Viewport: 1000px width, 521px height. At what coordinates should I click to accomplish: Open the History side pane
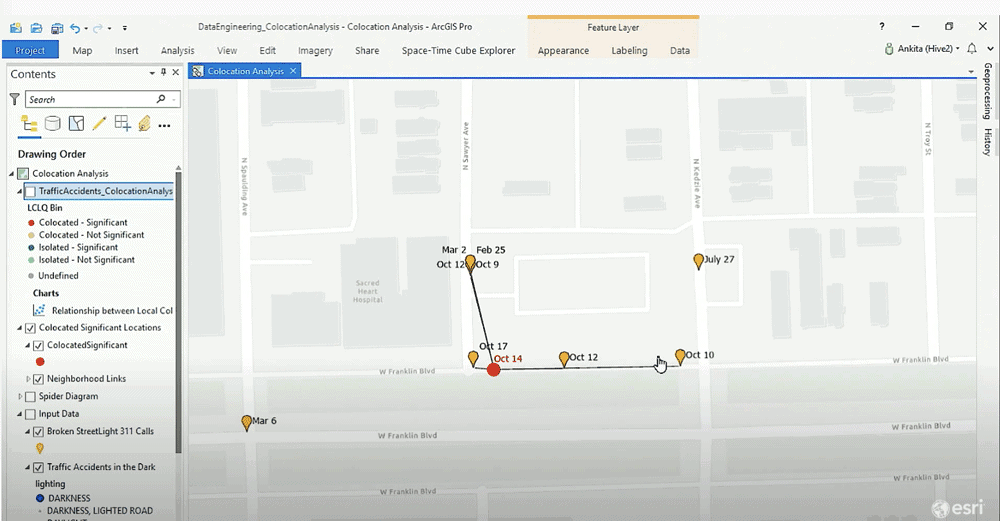click(987, 142)
